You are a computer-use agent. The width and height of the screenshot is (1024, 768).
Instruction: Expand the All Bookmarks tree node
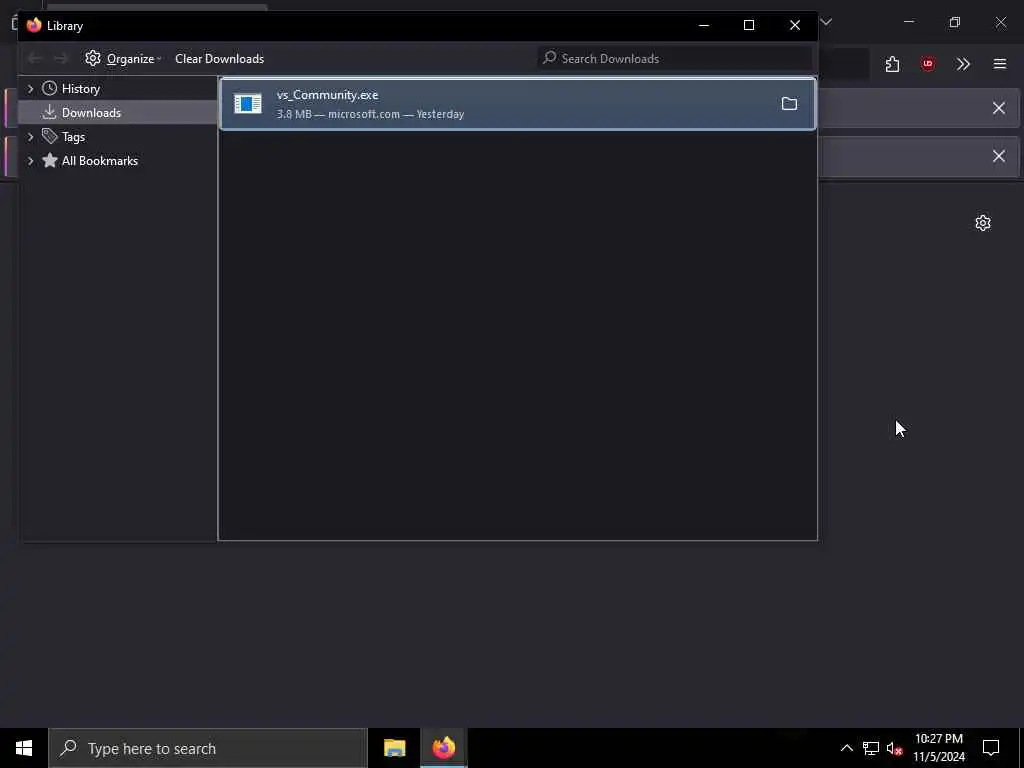(x=30, y=161)
